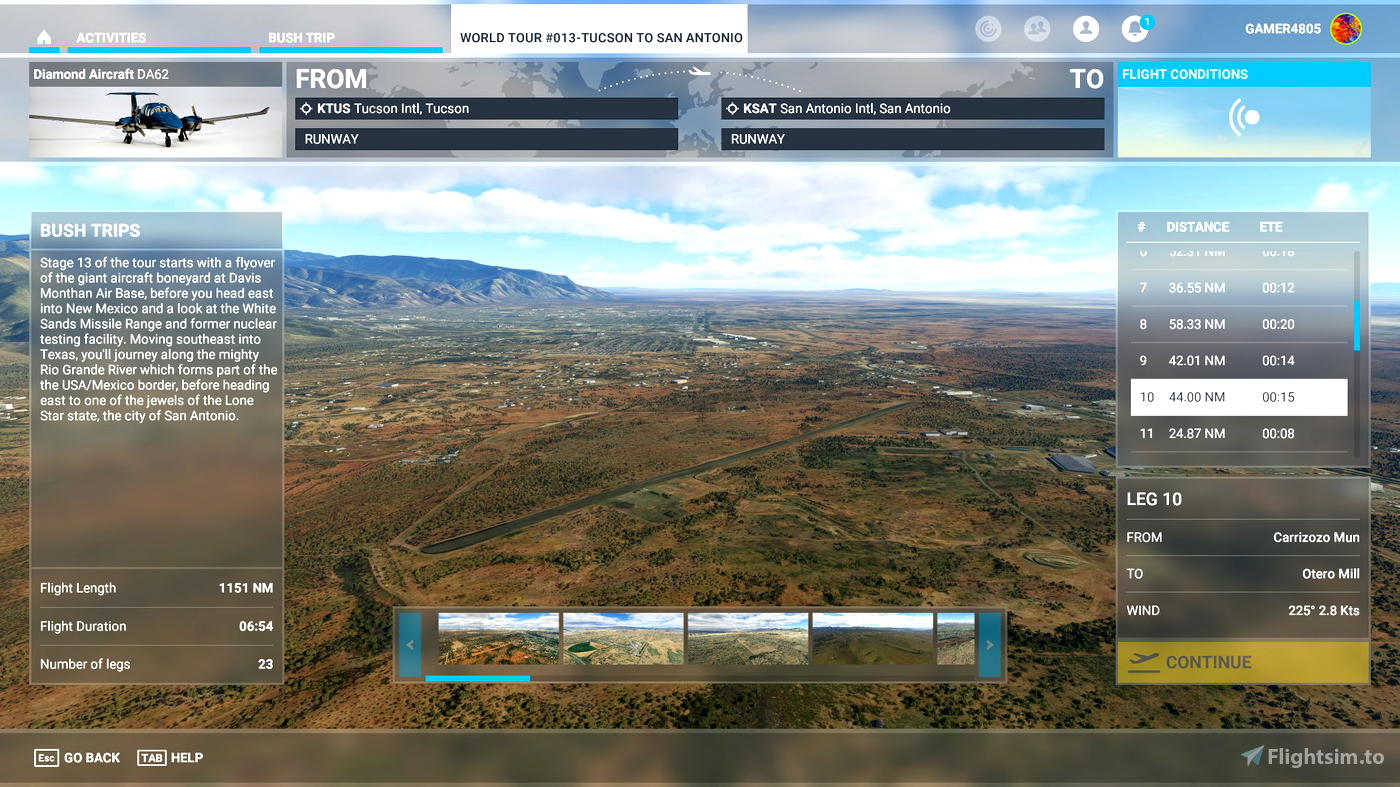
Task: Open the GAMER4805 profile avatar
Action: [1346, 29]
